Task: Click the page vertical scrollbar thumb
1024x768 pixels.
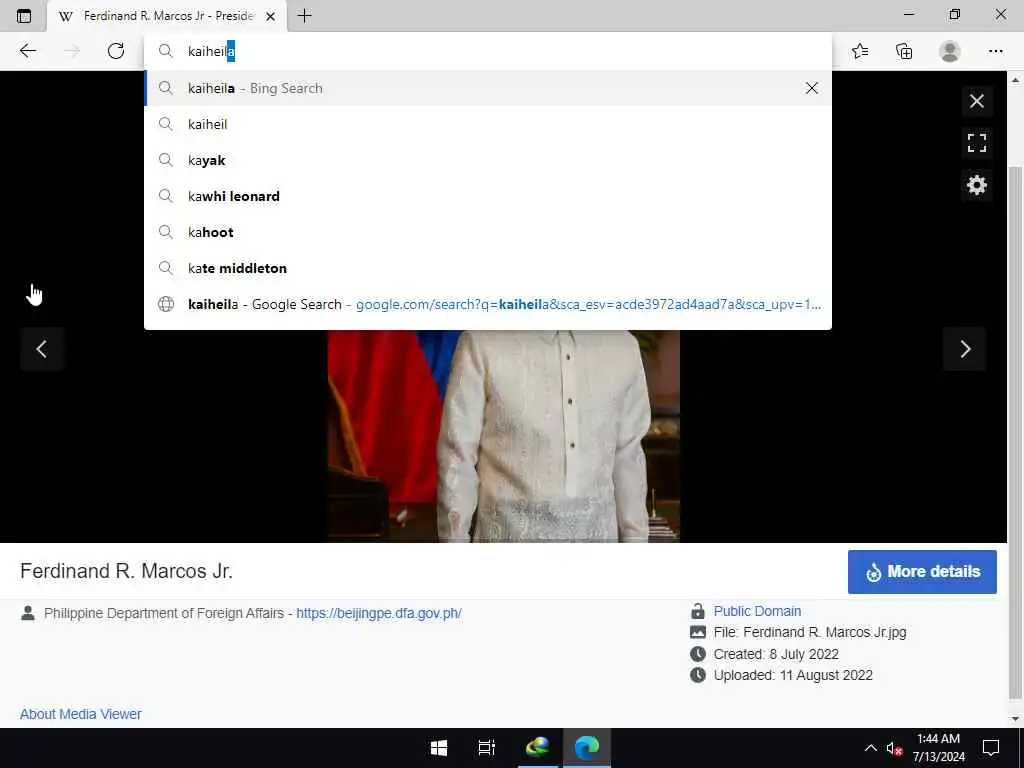Action: coord(1015,431)
